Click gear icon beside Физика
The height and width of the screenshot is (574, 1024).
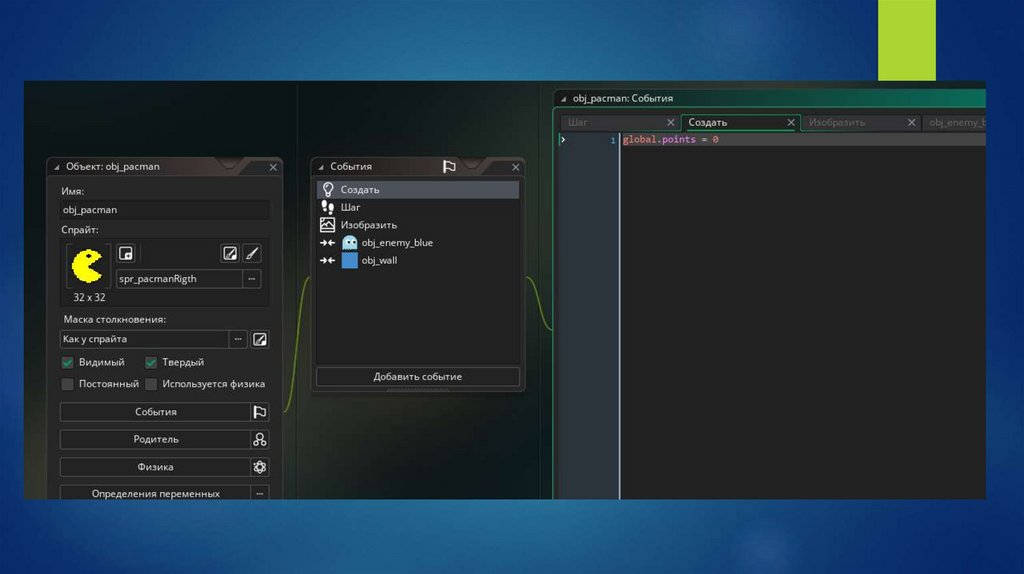(260, 467)
